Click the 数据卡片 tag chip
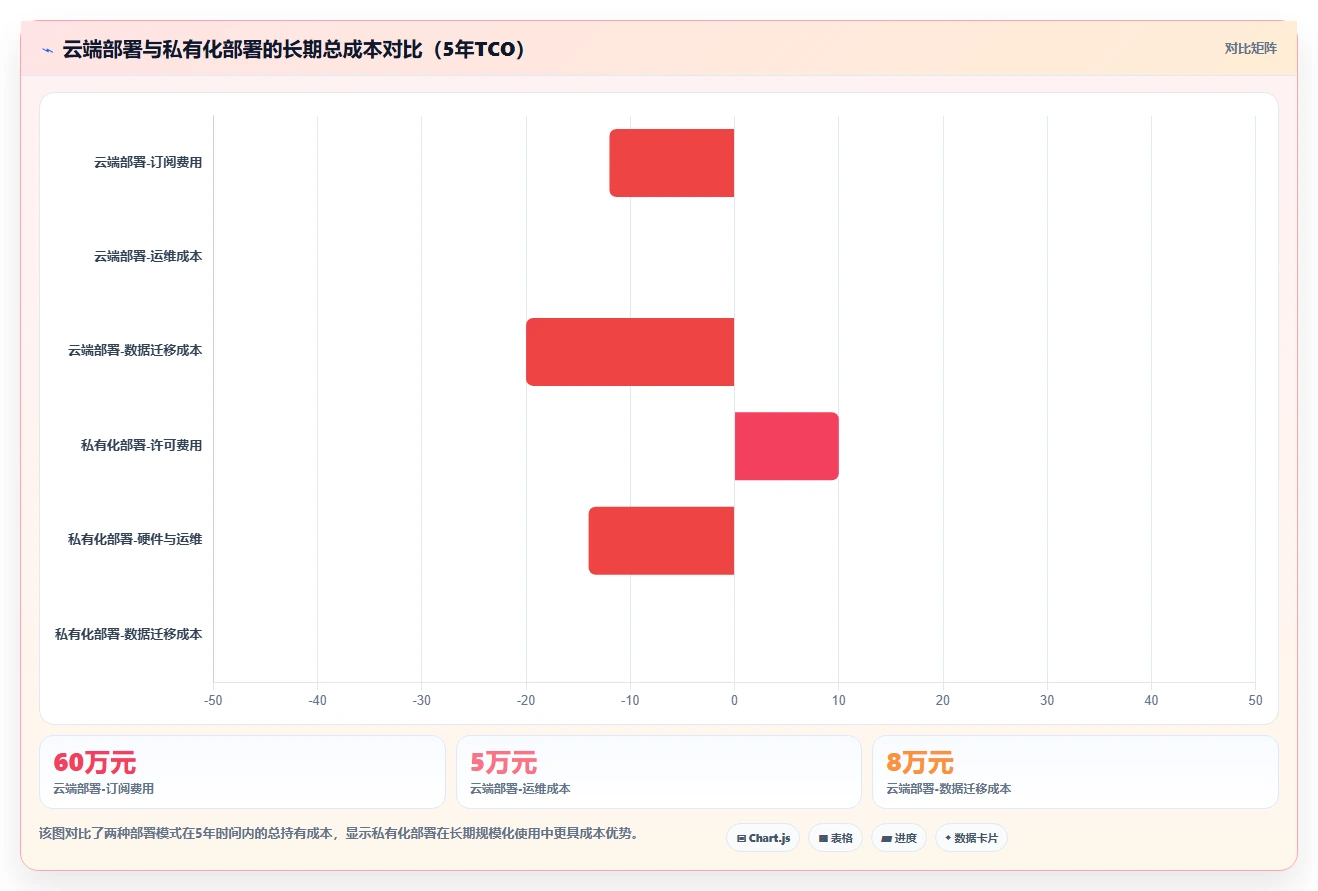This screenshot has width=1318, height=891. coord(971,838)
